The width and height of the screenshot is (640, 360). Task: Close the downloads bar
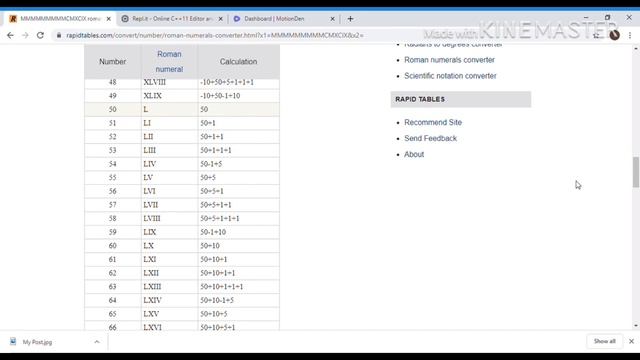(631, 341)
